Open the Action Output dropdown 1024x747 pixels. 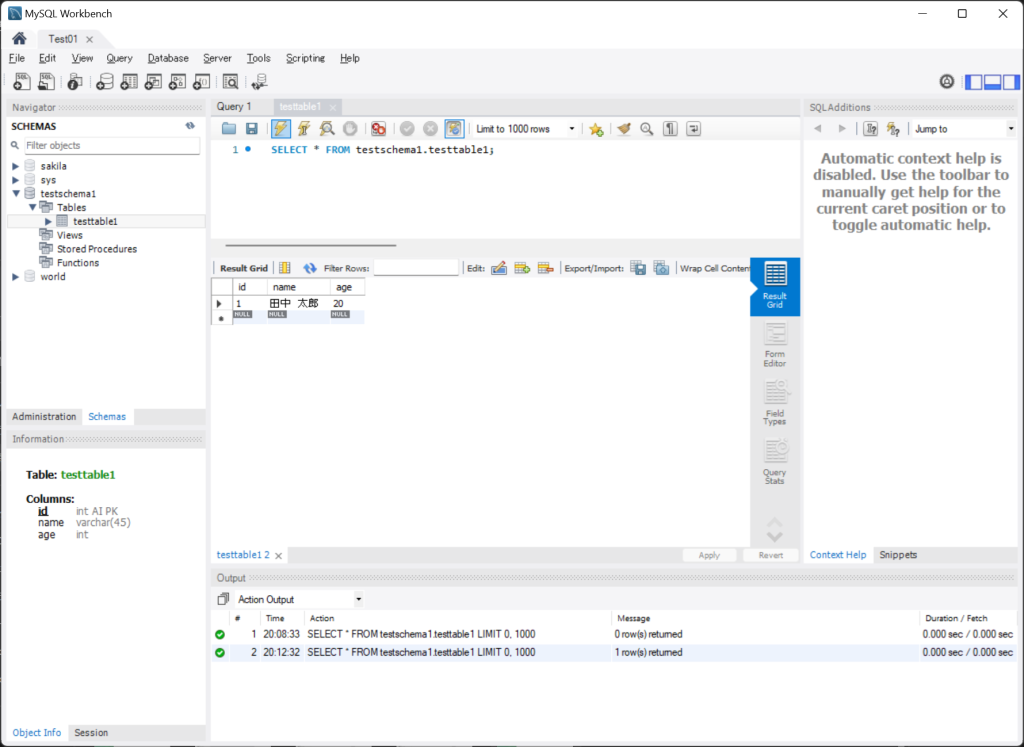[x=298, y=599]
